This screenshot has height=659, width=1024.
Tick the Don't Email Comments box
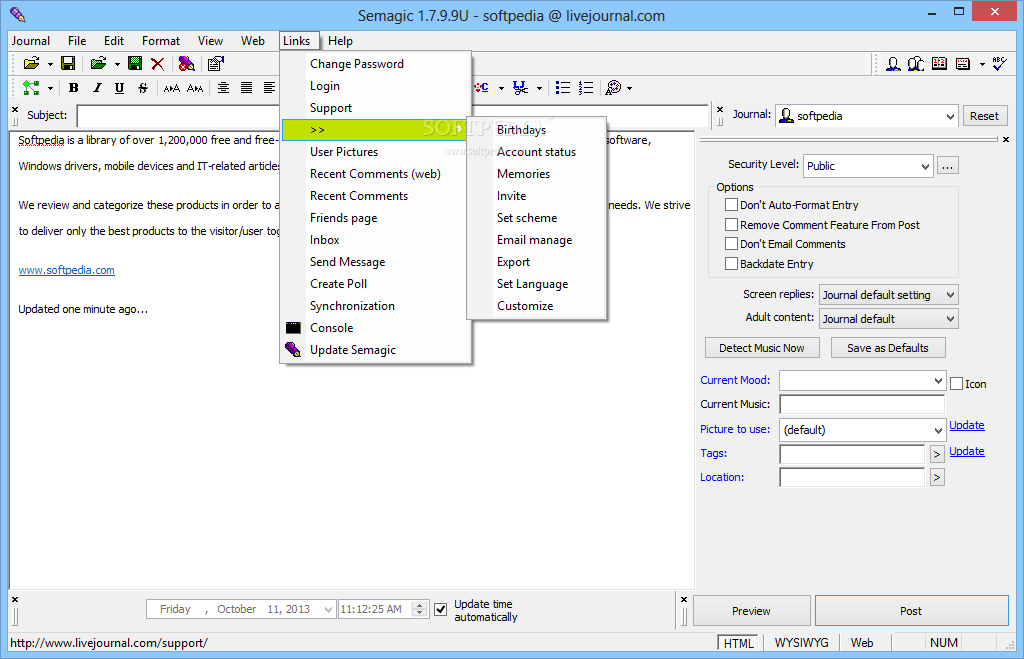click(x=731, y=244)
